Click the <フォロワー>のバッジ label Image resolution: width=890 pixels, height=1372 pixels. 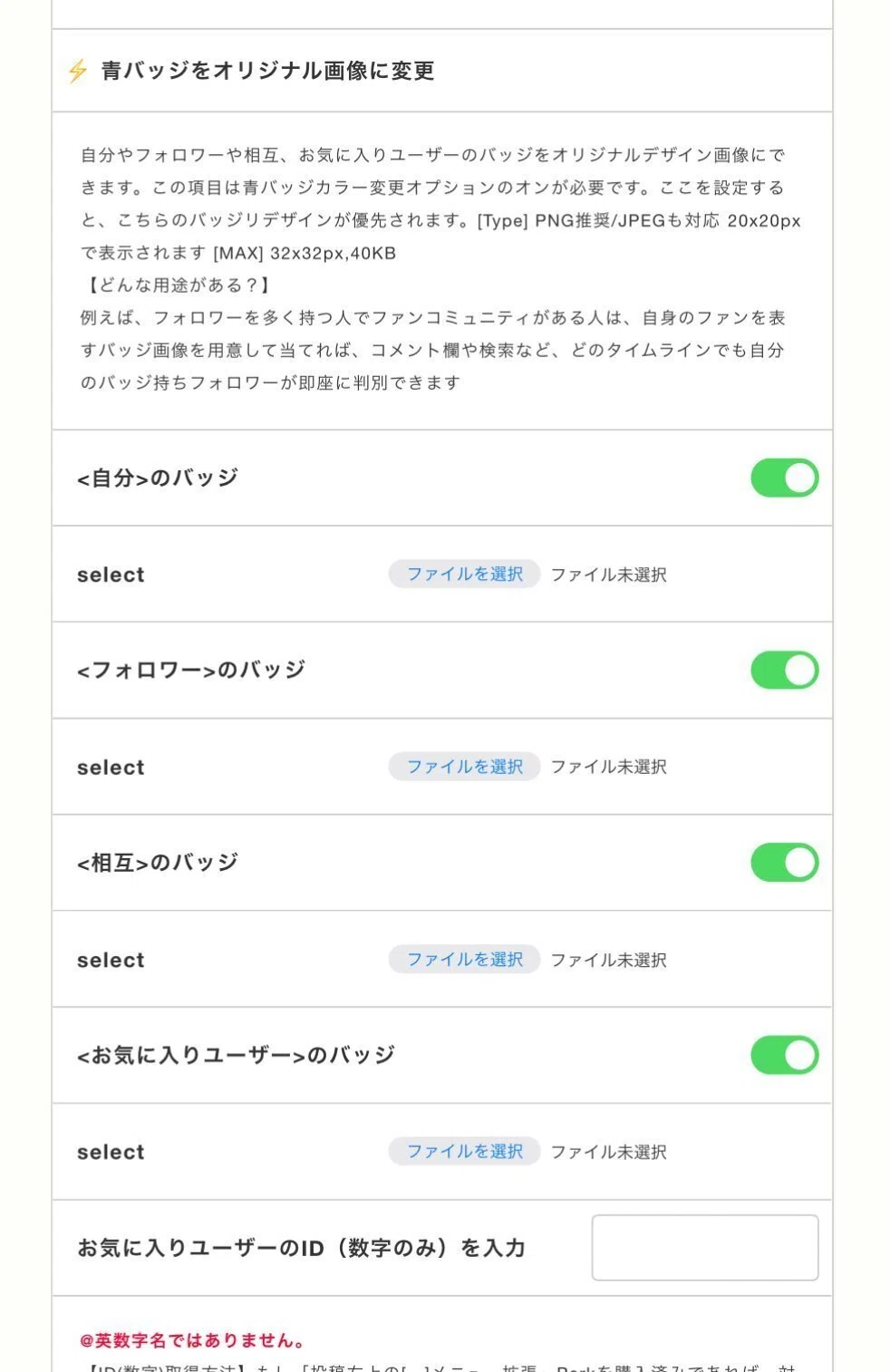191,670
